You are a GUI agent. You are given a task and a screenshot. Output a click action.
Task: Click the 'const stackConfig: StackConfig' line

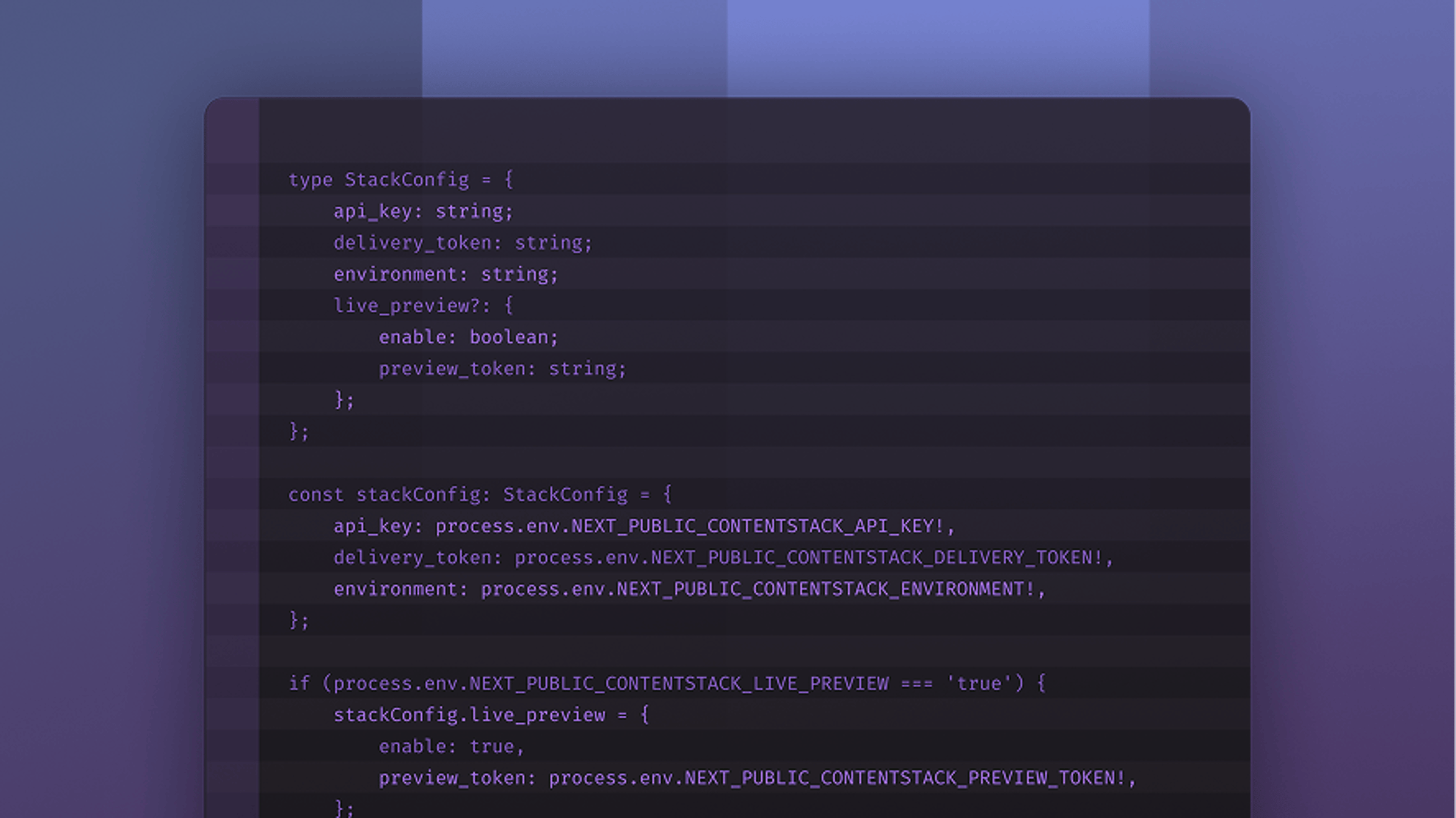(x=480, y=495)
